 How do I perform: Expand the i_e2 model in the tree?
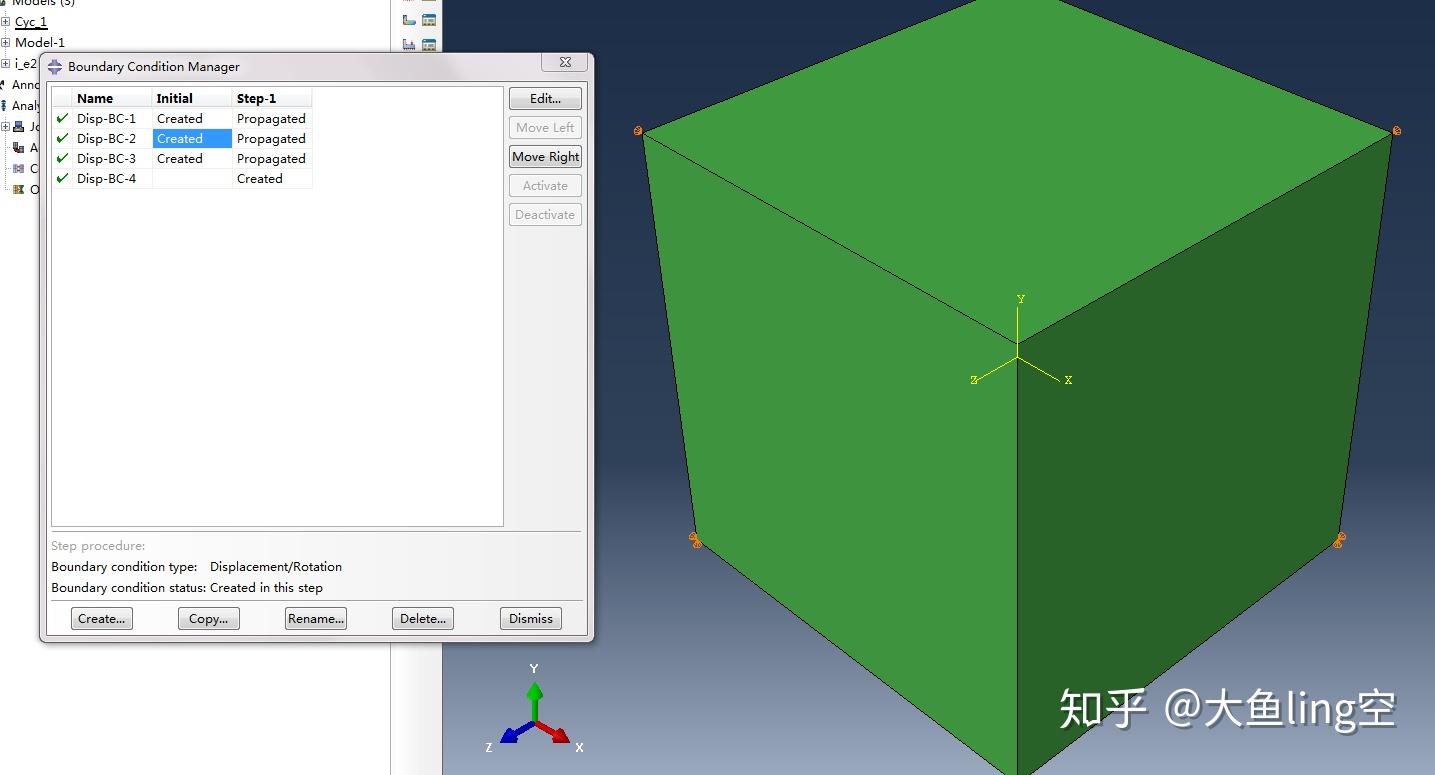click(4, 62)
